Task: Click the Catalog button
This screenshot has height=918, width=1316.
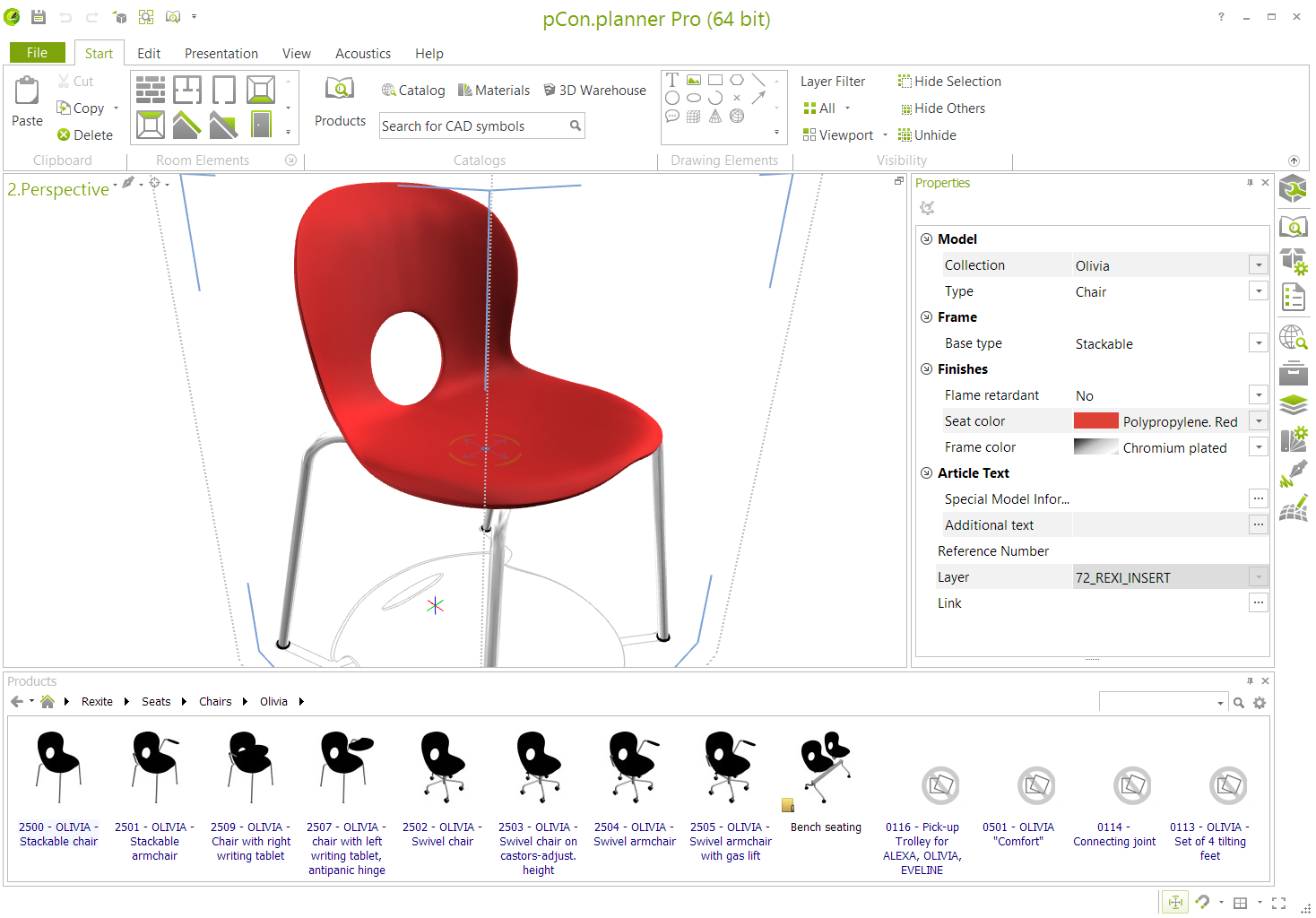Action: coord(413,91)
